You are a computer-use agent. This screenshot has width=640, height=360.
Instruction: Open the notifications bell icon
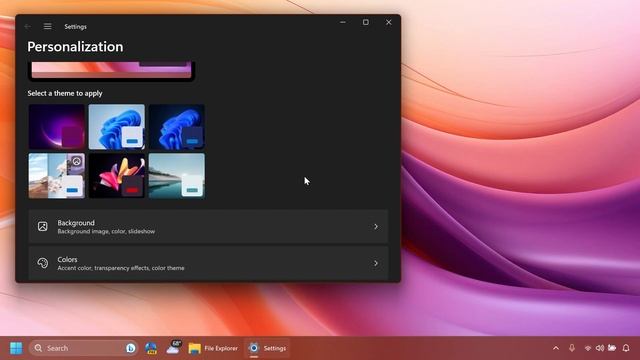[626, 348]
